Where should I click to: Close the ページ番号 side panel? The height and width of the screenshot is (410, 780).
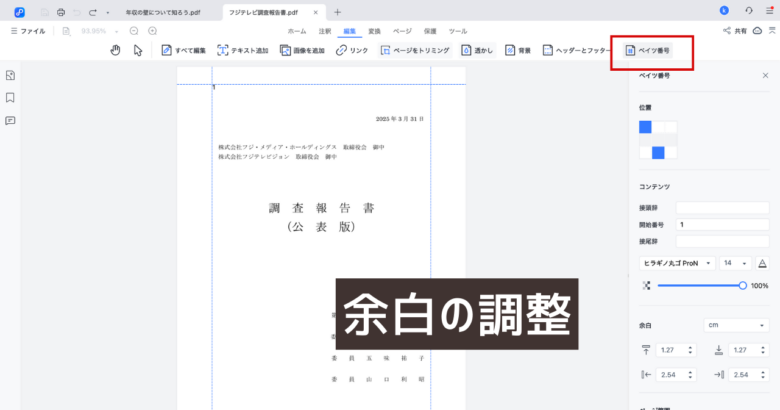[x=765, y=76]
